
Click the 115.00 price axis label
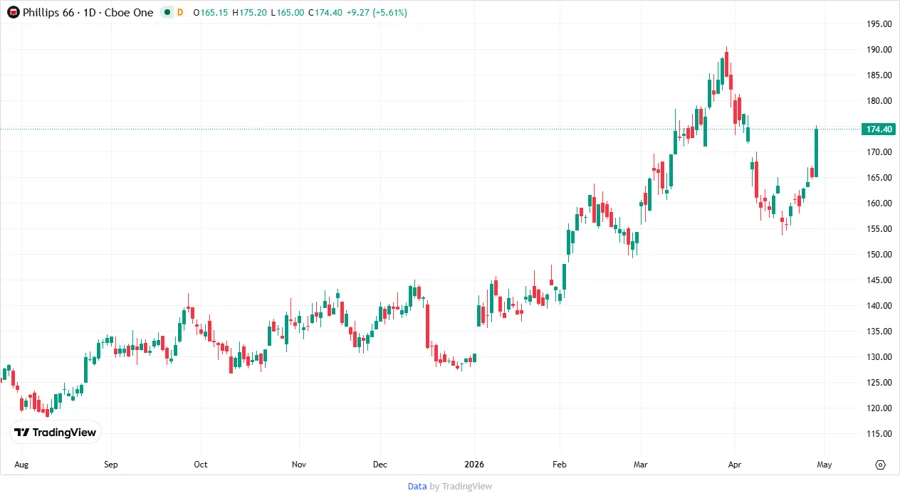point(879,433)
